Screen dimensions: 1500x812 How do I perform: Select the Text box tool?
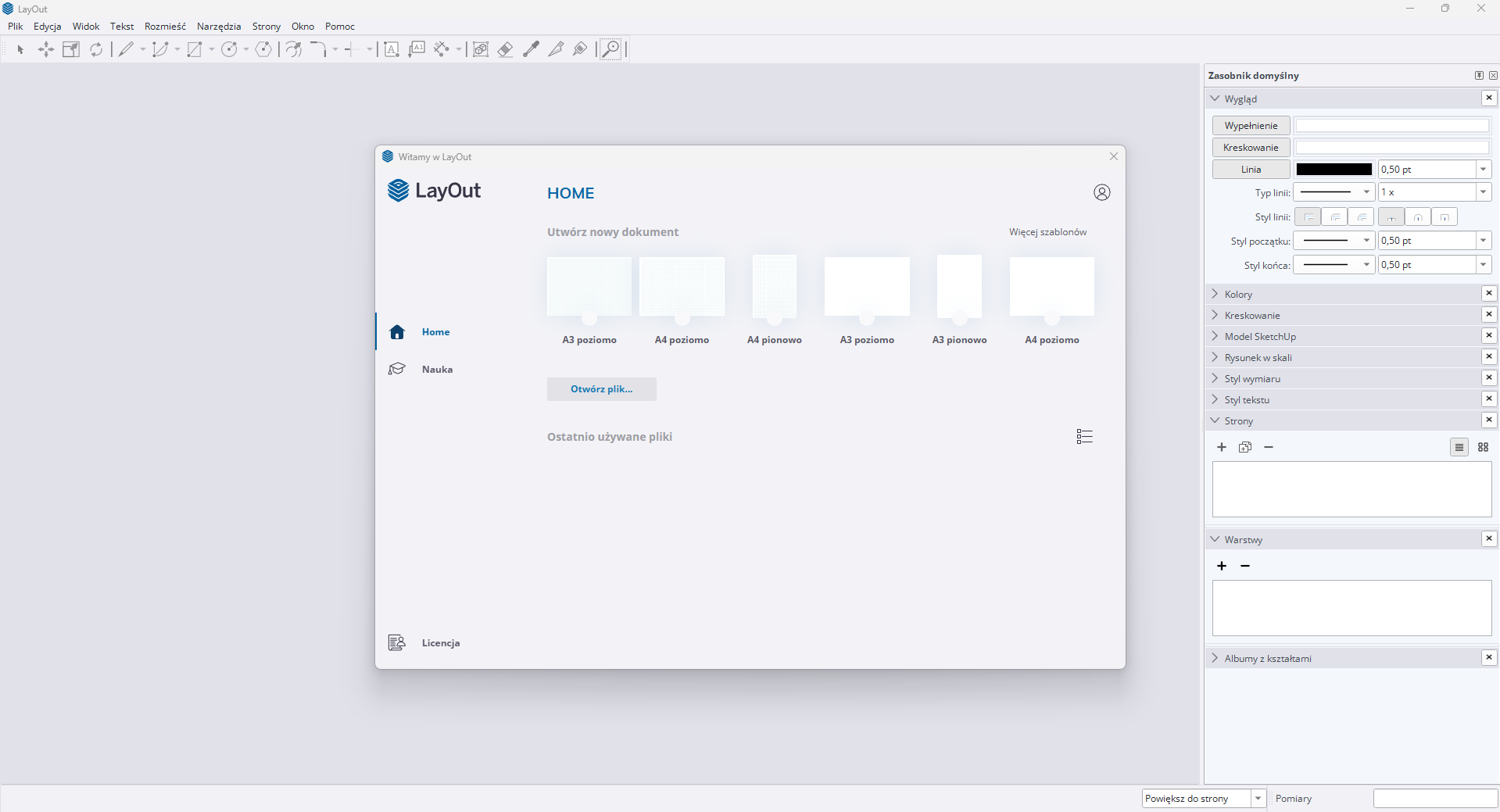(392, 49)
